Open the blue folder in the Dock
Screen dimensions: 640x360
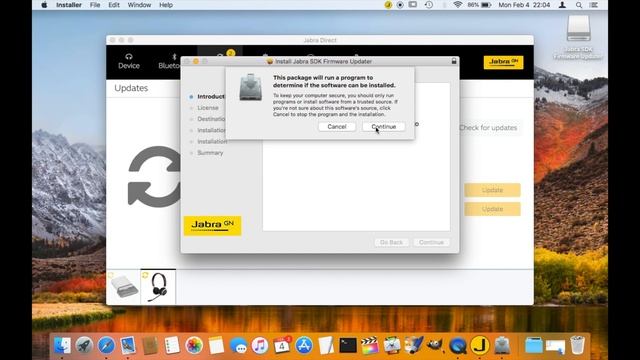[x=533, y=345]
